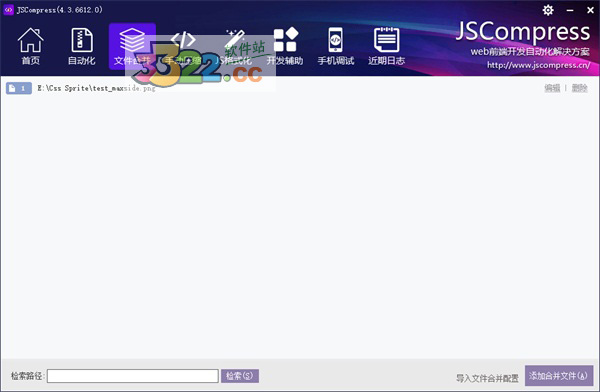Click 导入文件合并配置 import link
This screenshot has height=392, width=600.
tap(487, 378)
